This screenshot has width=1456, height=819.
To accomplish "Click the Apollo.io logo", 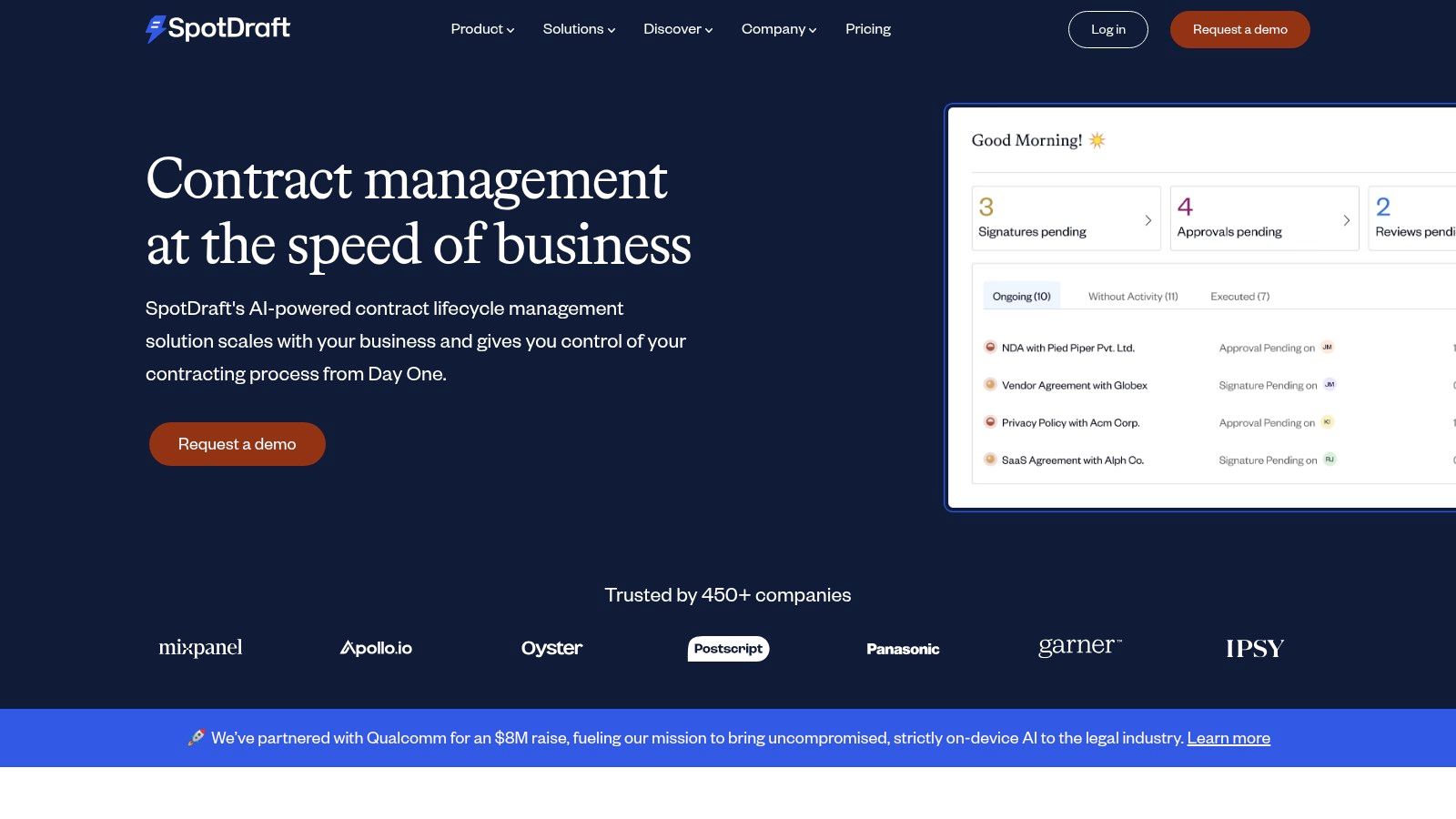I will click(x=376, y=648).
